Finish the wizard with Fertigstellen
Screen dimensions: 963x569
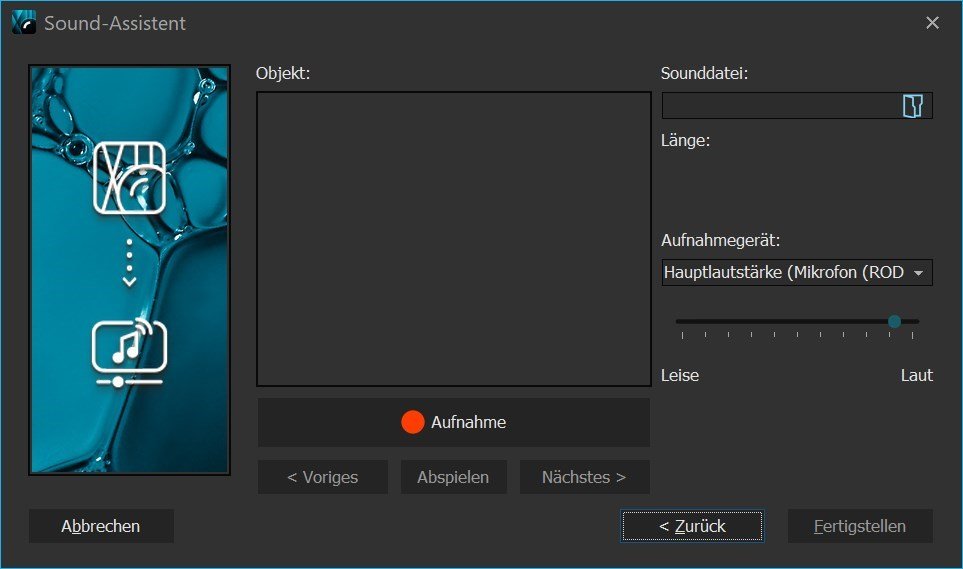[860, 526]
